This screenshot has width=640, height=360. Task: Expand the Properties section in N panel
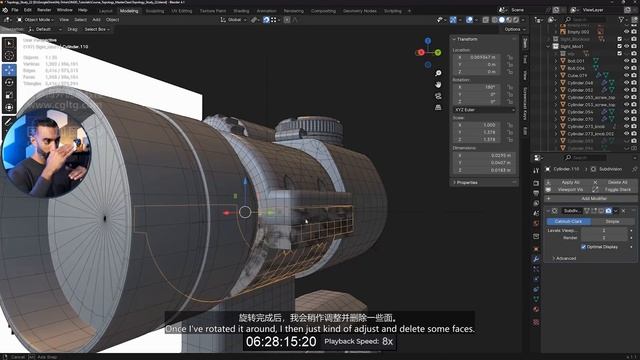point(484,182)
